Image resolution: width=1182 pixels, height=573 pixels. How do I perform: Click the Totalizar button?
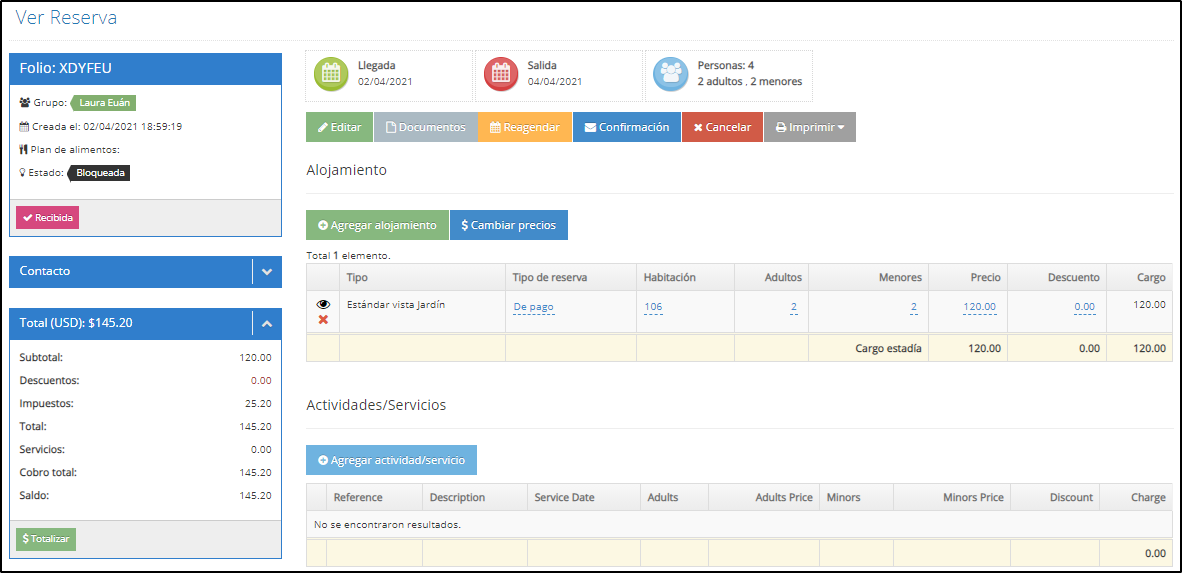(x=46, y=539)
